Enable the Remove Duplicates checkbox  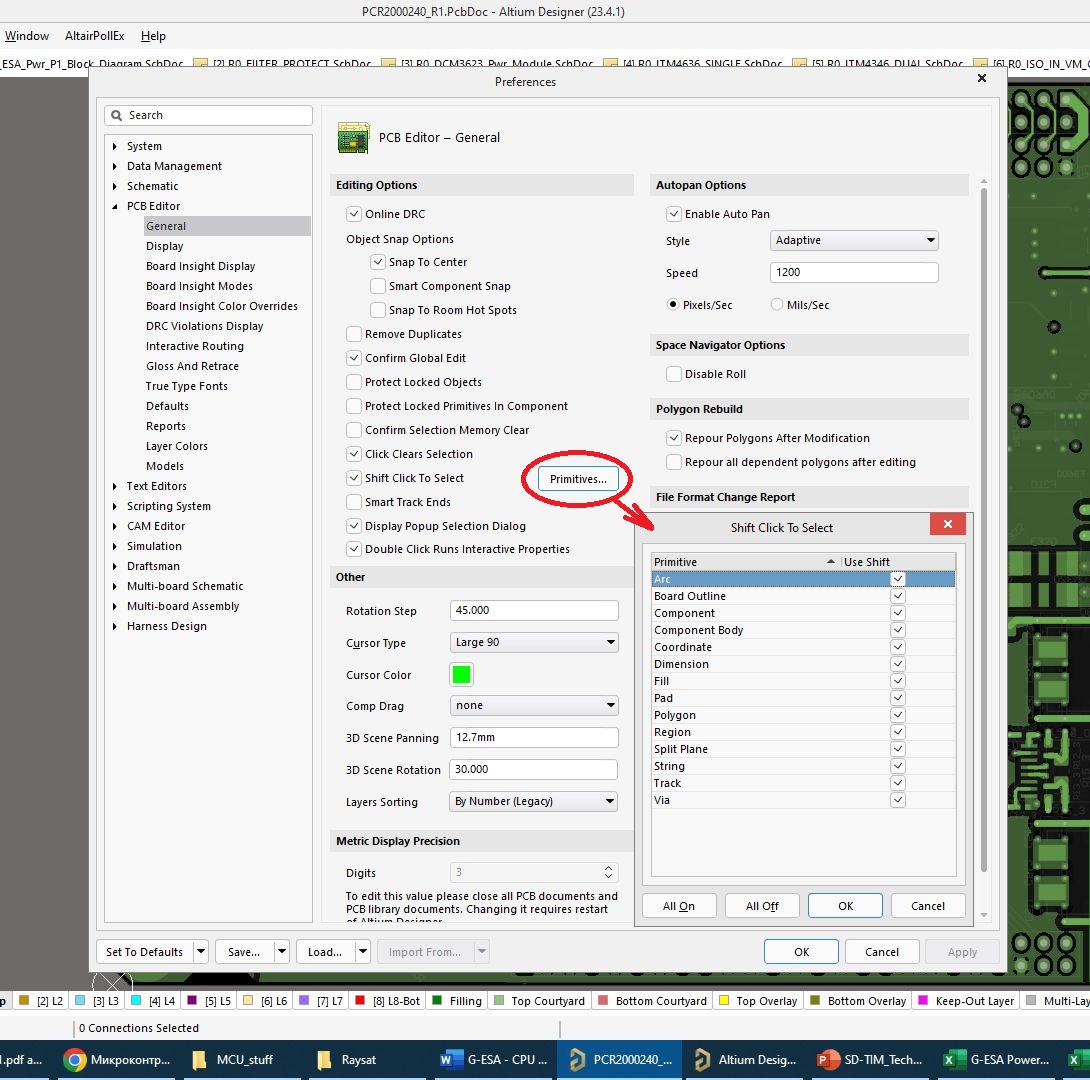(x=354, y=334)
